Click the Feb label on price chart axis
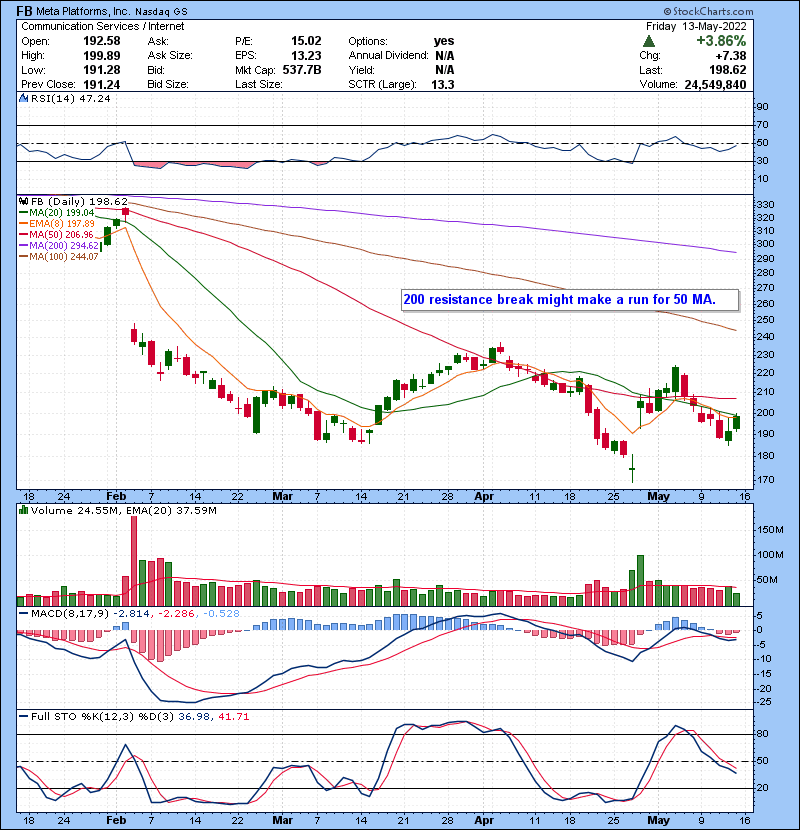 (x=116, y=497)
